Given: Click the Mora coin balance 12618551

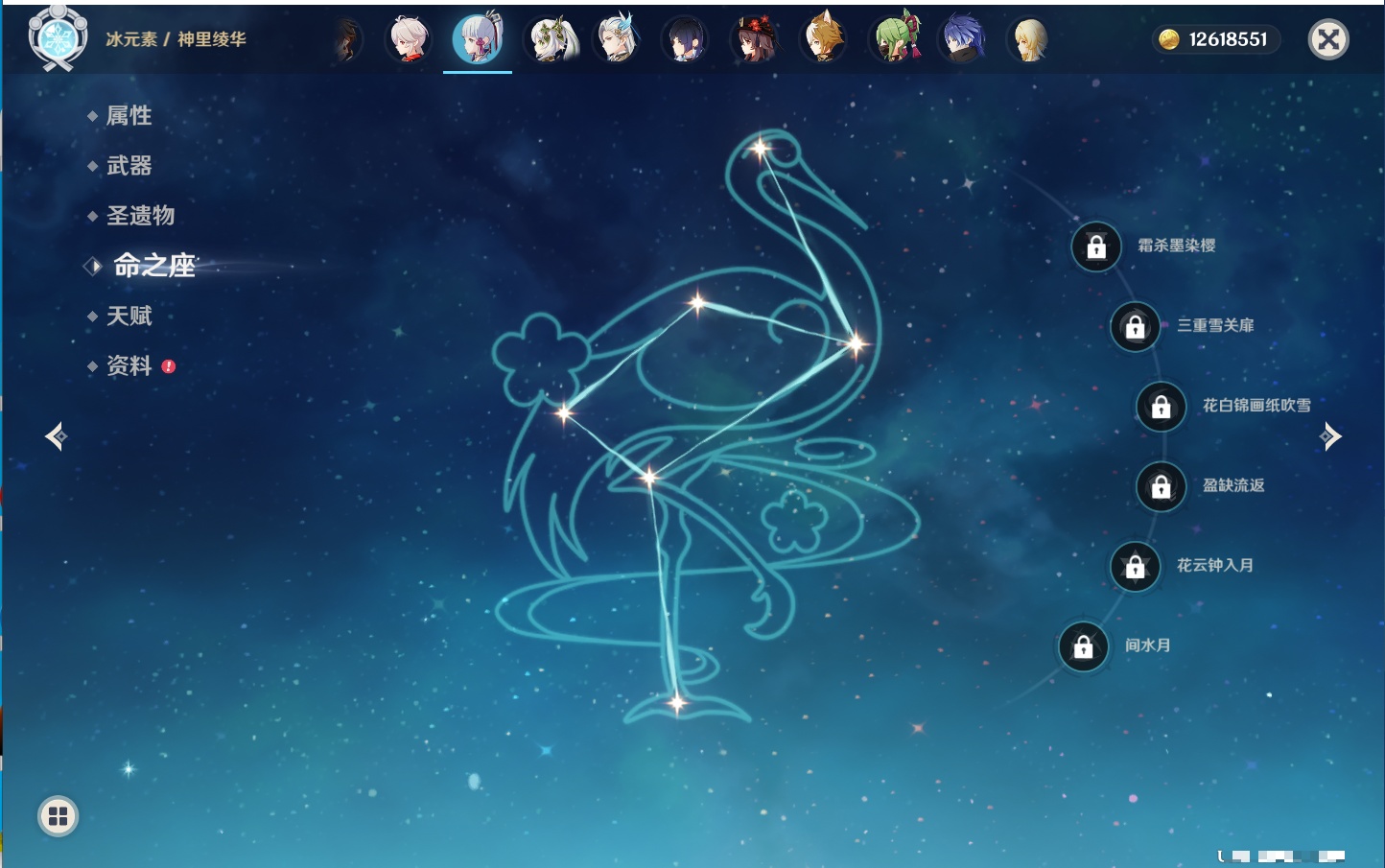Looking at the screenshot, I should tap(1215, 39).
